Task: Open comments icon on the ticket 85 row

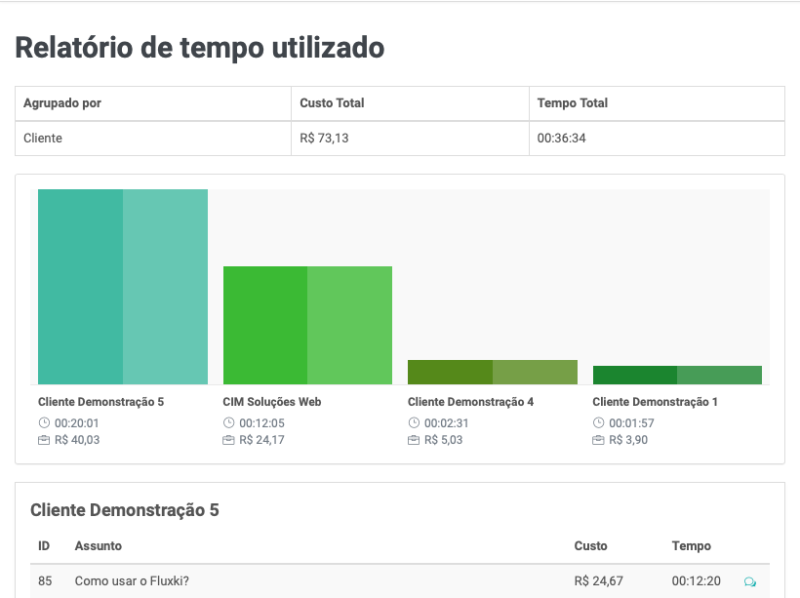Action: [750, 581]
